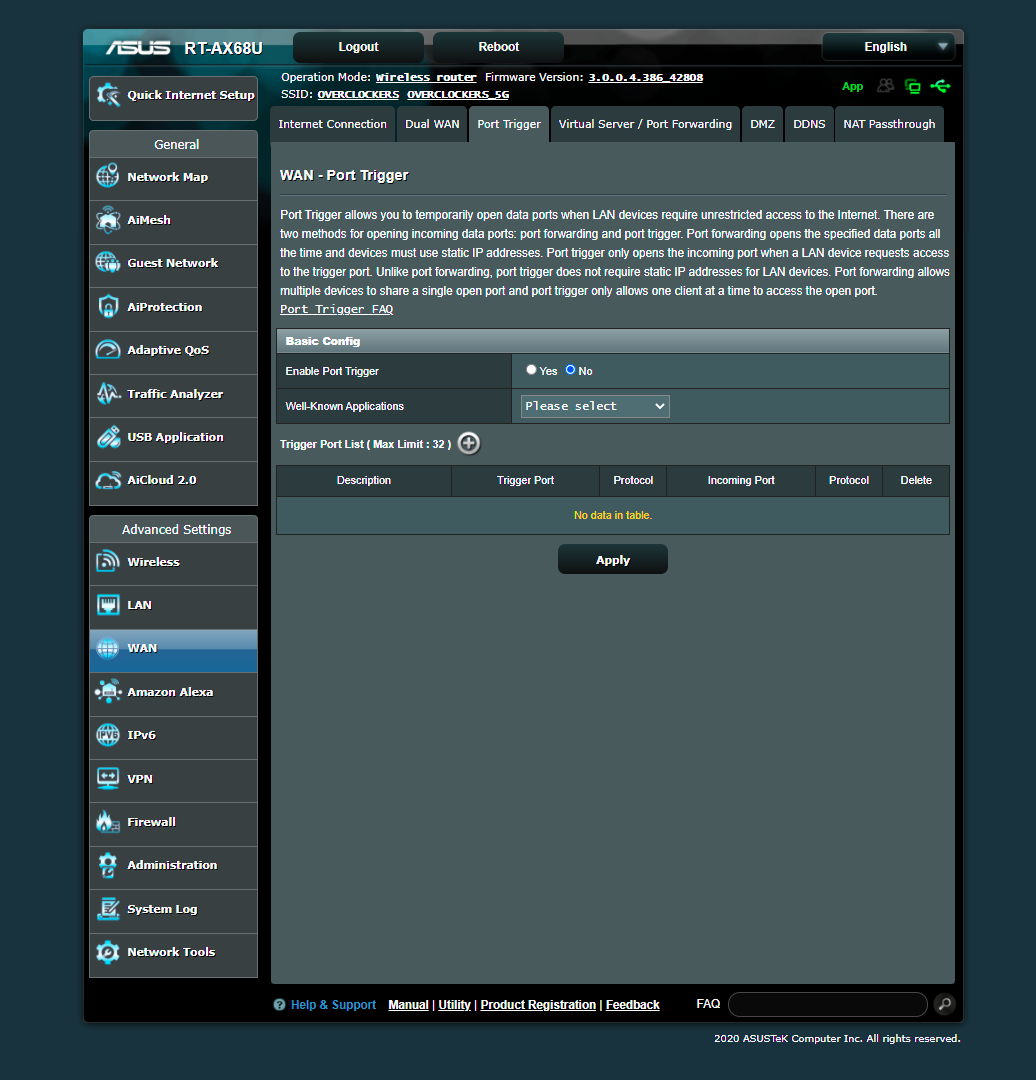This screenshot has height=1080, width=1036.
Task: Open Quick Internet Setup wizard icon
Action: (x=108, y=95)
